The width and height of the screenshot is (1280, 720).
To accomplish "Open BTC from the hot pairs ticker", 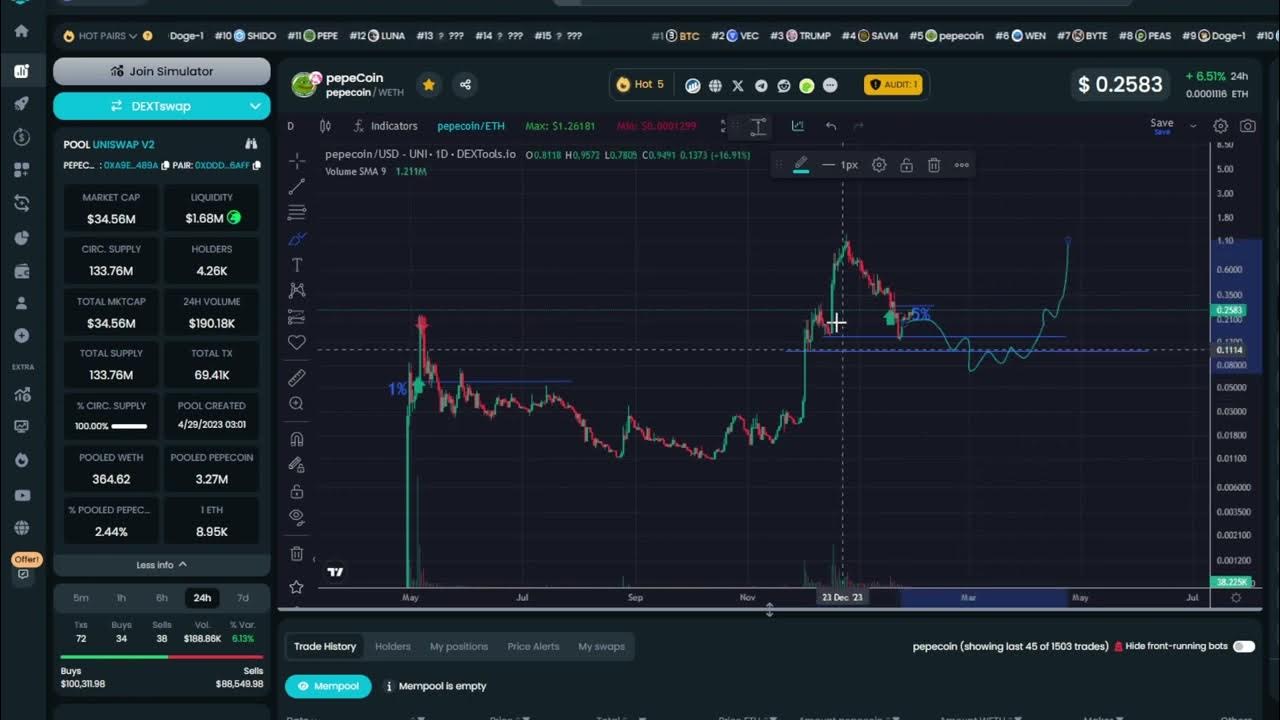I will (x=676, y=36).
